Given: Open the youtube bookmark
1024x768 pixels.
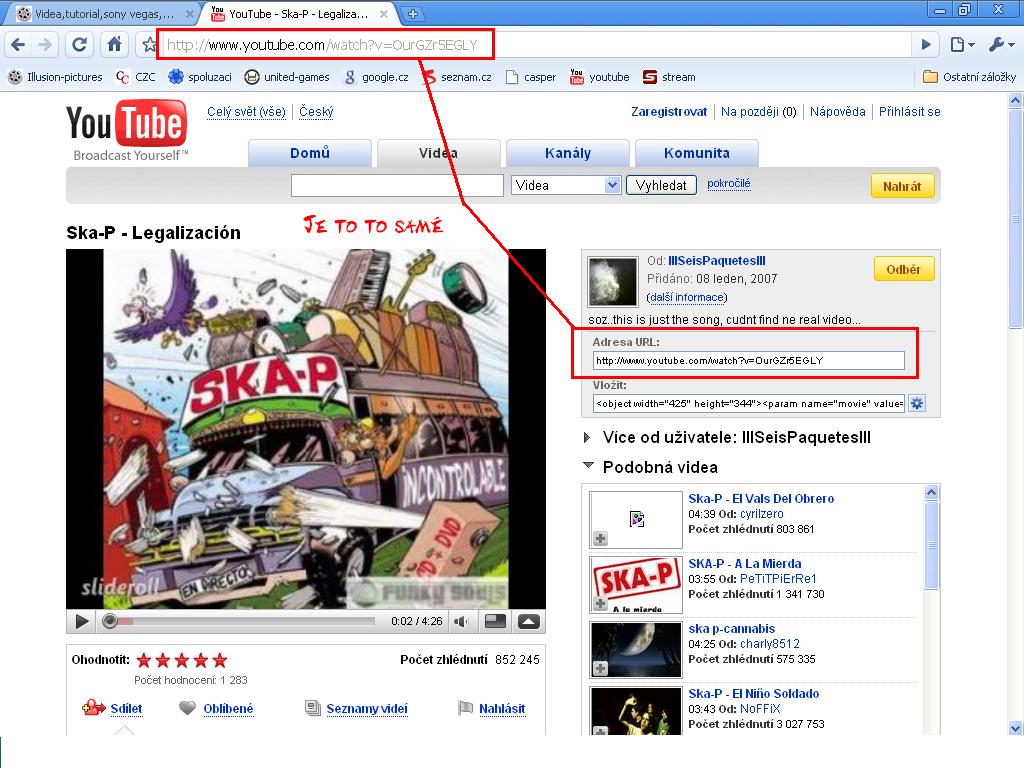Looking at the screenshot, I should coord(600,77).
